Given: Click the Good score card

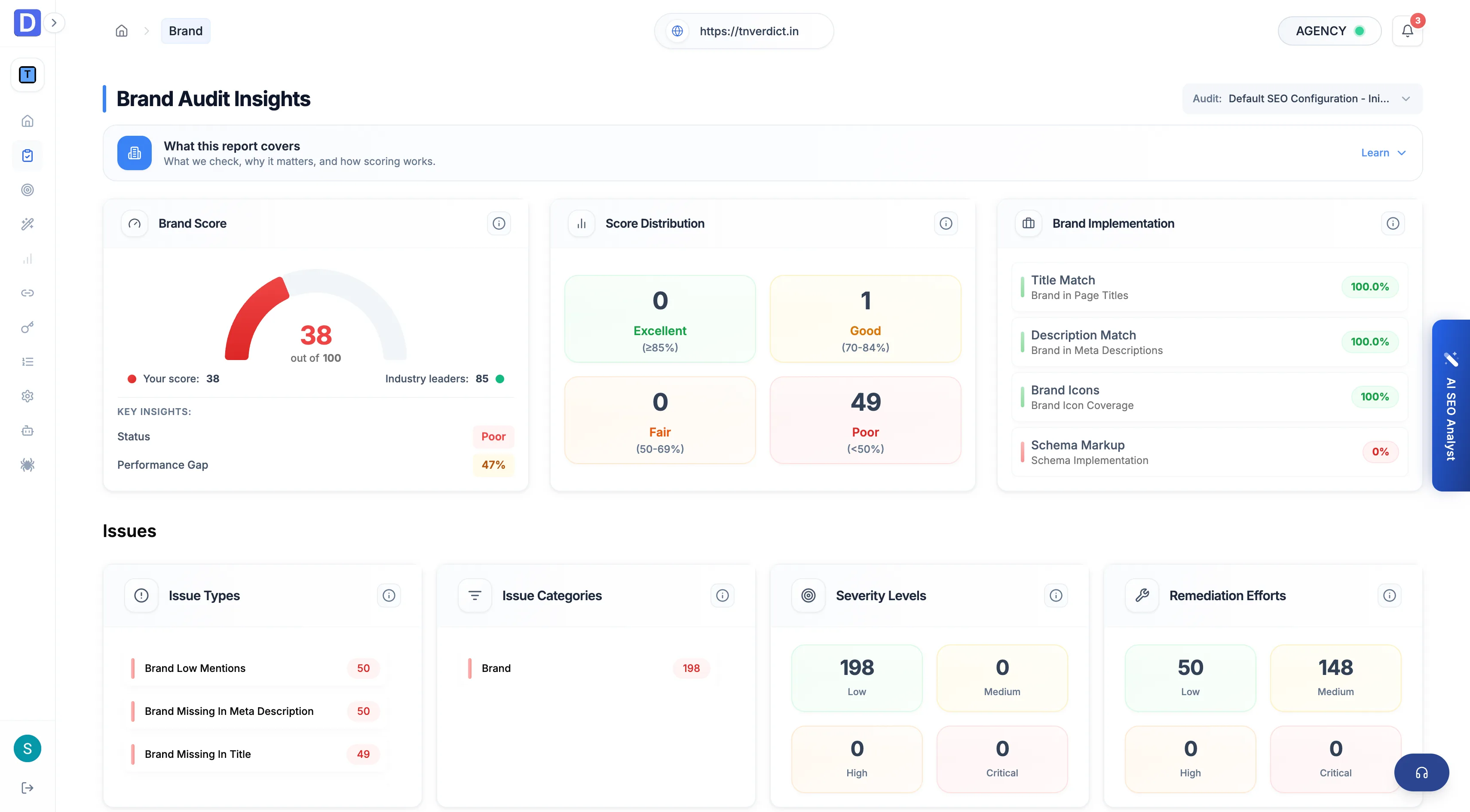Looking at the screenshot, I should (x=865, y=319).
